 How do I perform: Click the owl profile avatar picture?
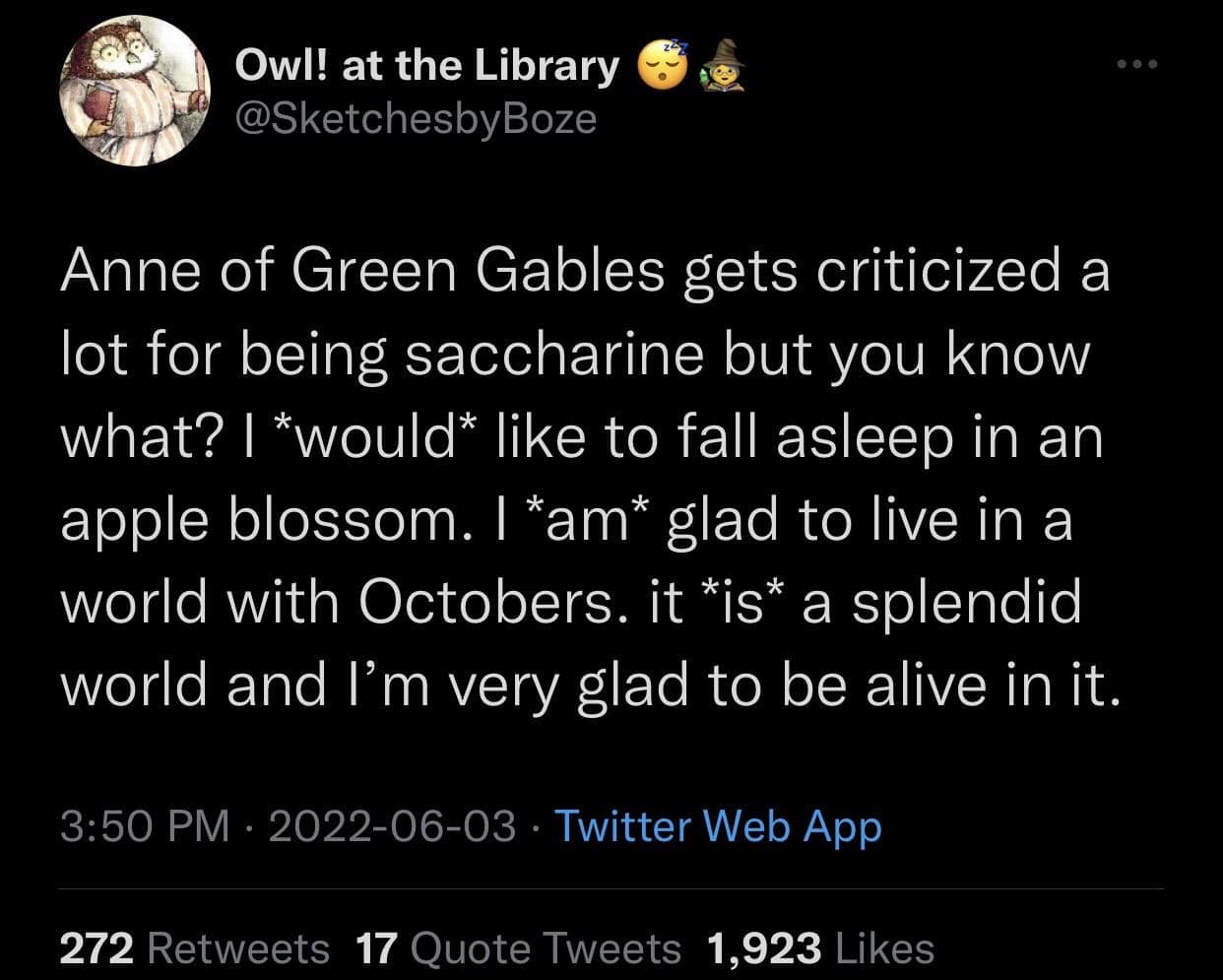tap(134, 92)
